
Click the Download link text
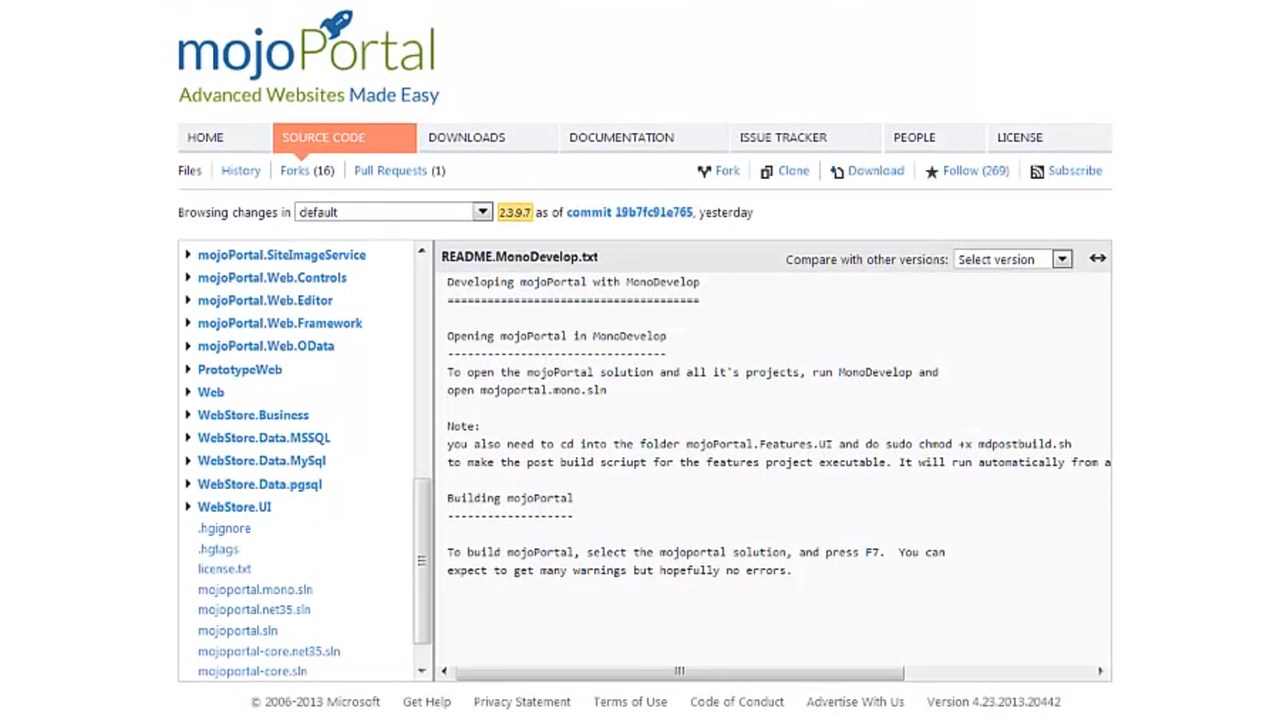876,171
